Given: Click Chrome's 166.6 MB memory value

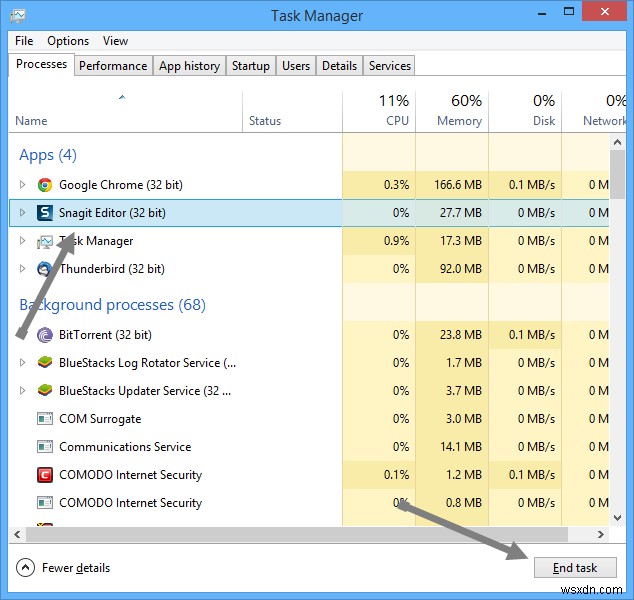Looking at the screenshot, I should tap(458, 185).
